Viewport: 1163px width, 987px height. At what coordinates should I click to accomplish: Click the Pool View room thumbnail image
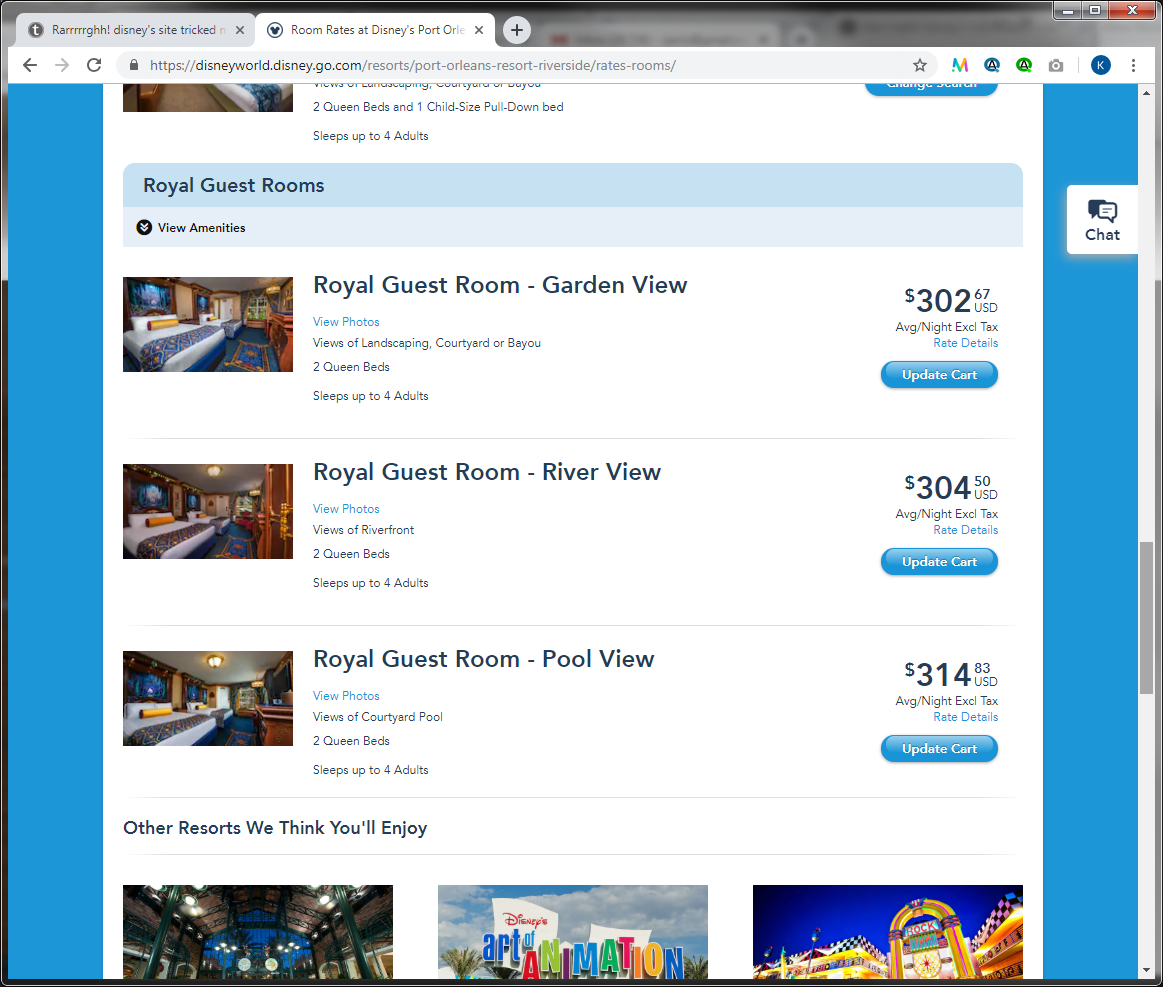pyautogui.click(x=208, y=698)
